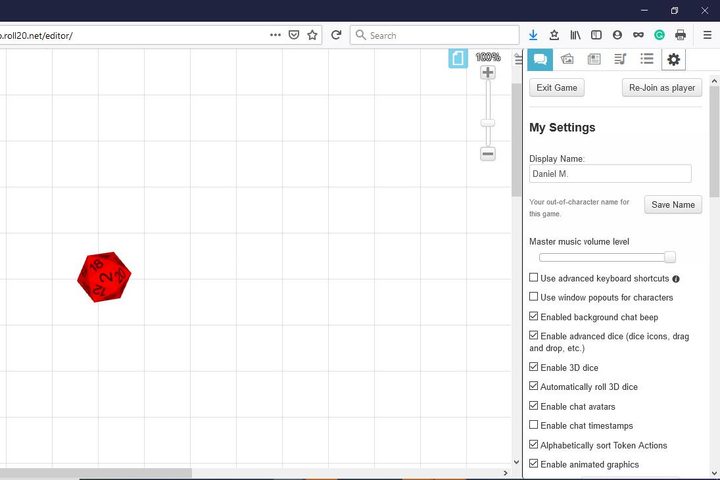Open the Collection list tab icon
This screenshot has width=720, height=480.
tap(647, 59)
